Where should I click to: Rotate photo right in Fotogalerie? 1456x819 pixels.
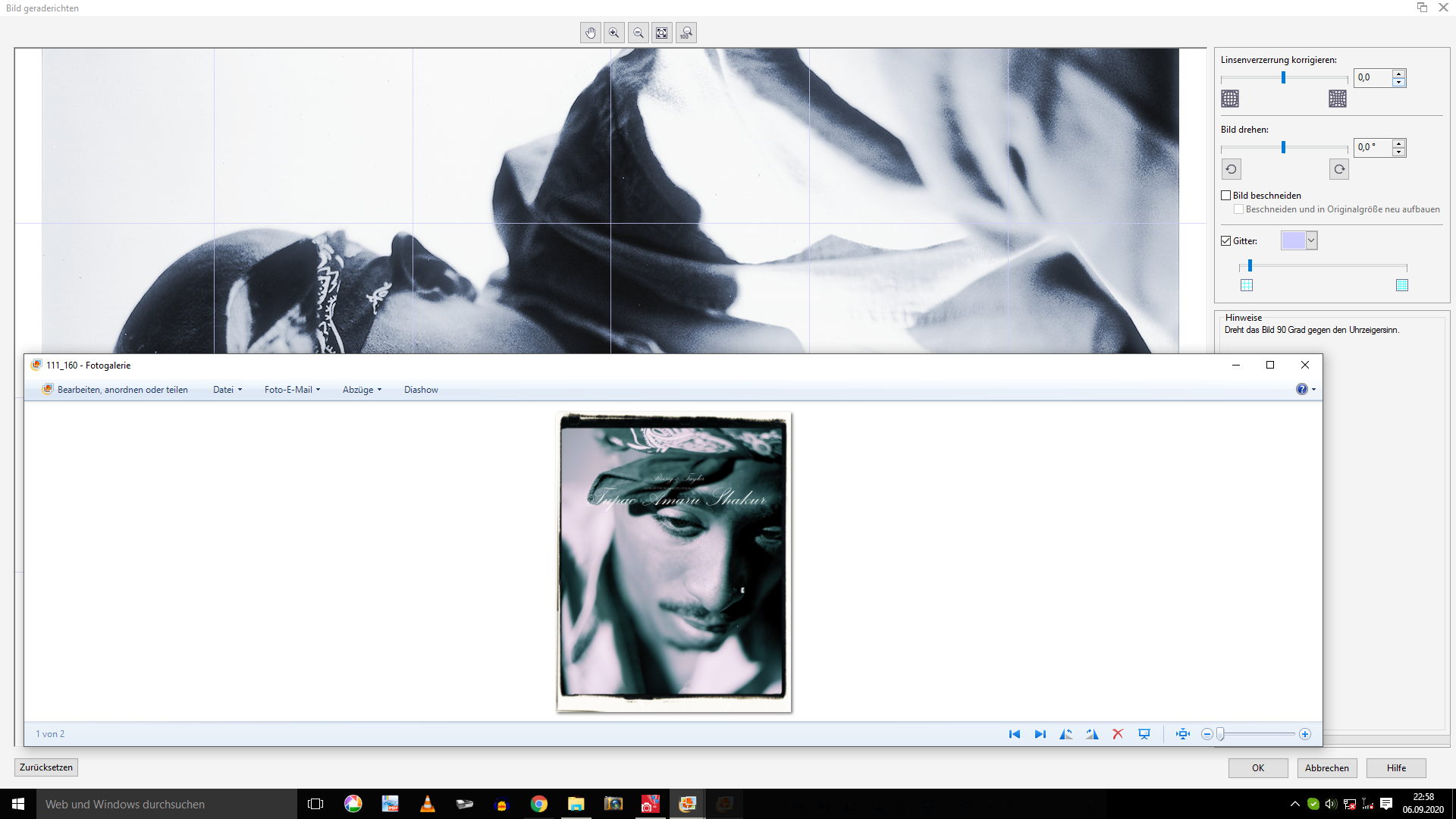pyautogui.click(x=1092, y=734)
